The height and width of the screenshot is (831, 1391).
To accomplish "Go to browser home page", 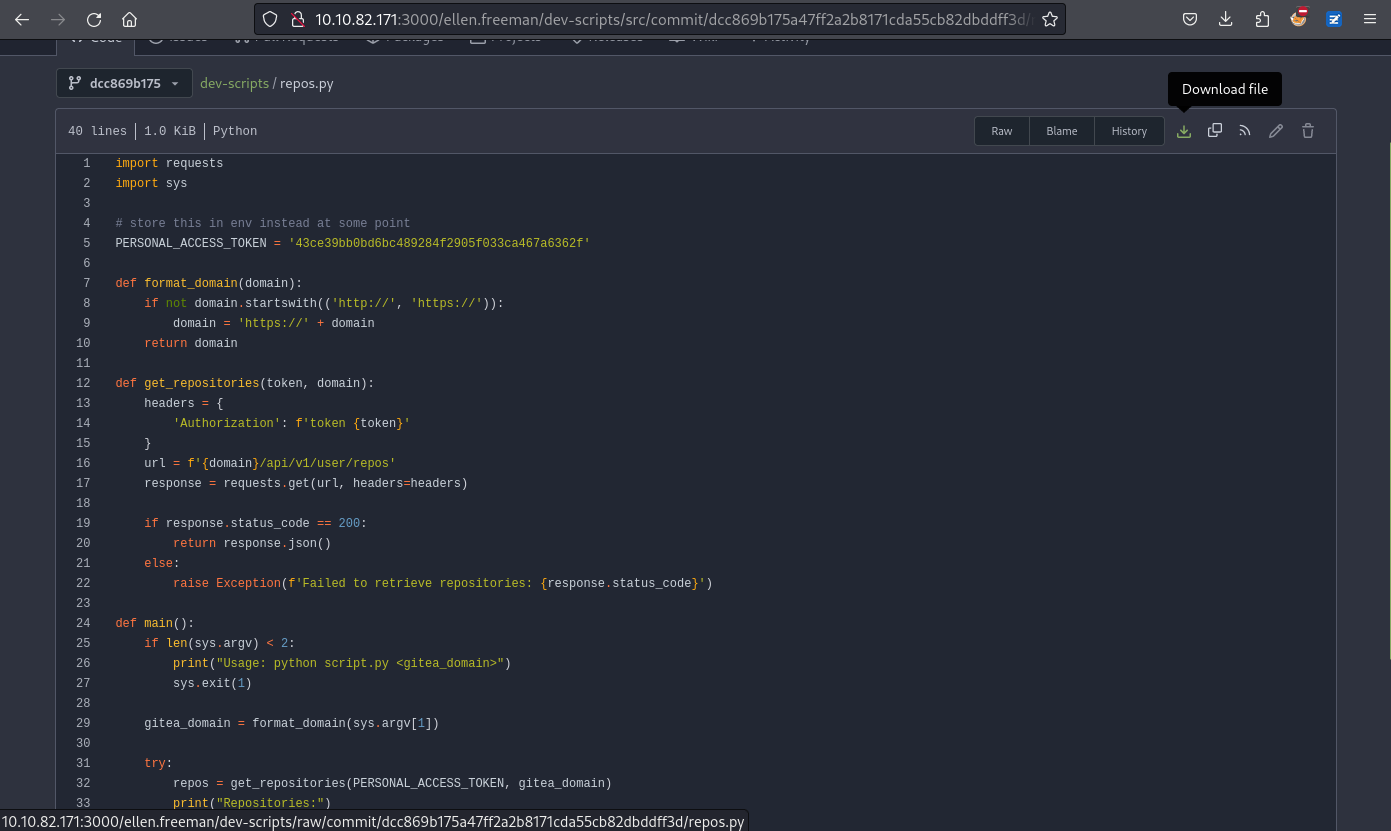I will (x=129, y=19).
